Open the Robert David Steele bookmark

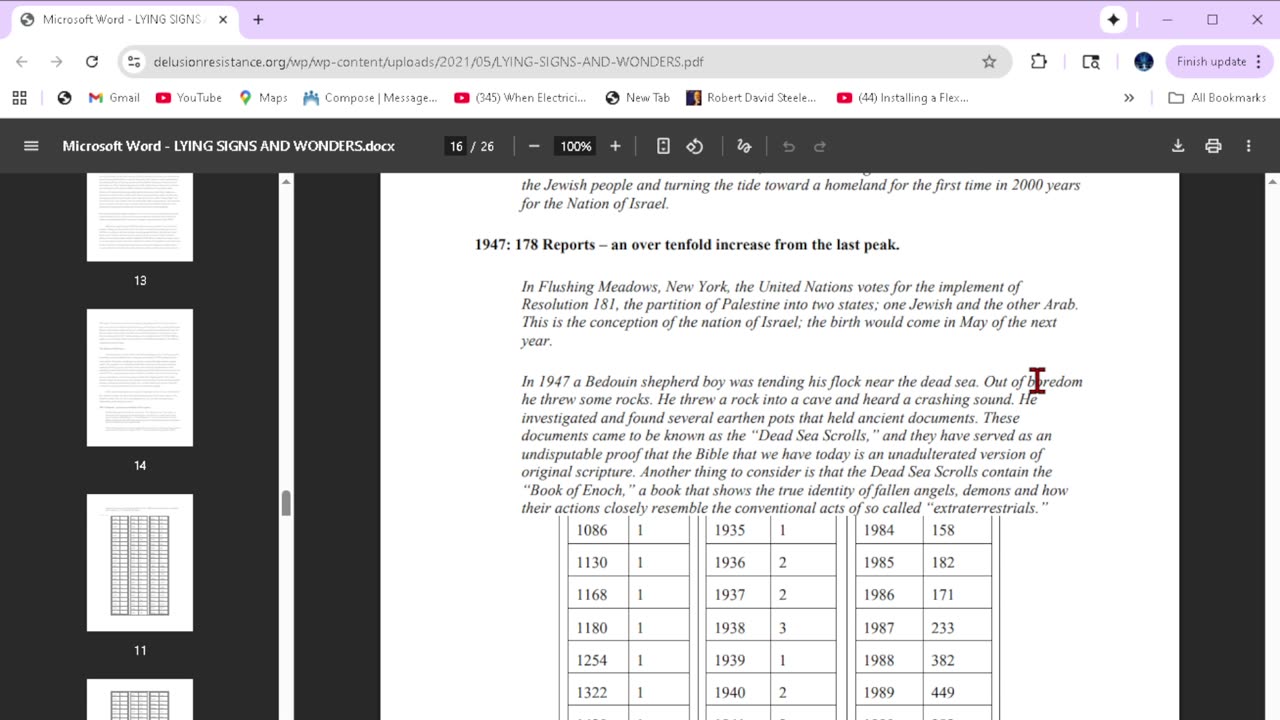(x=752, y=97)
